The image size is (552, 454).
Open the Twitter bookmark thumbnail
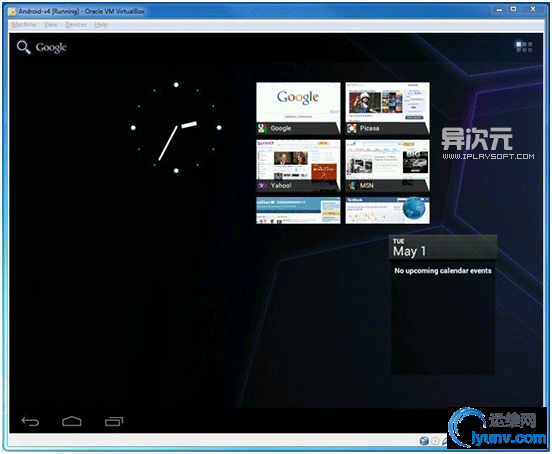298,210
